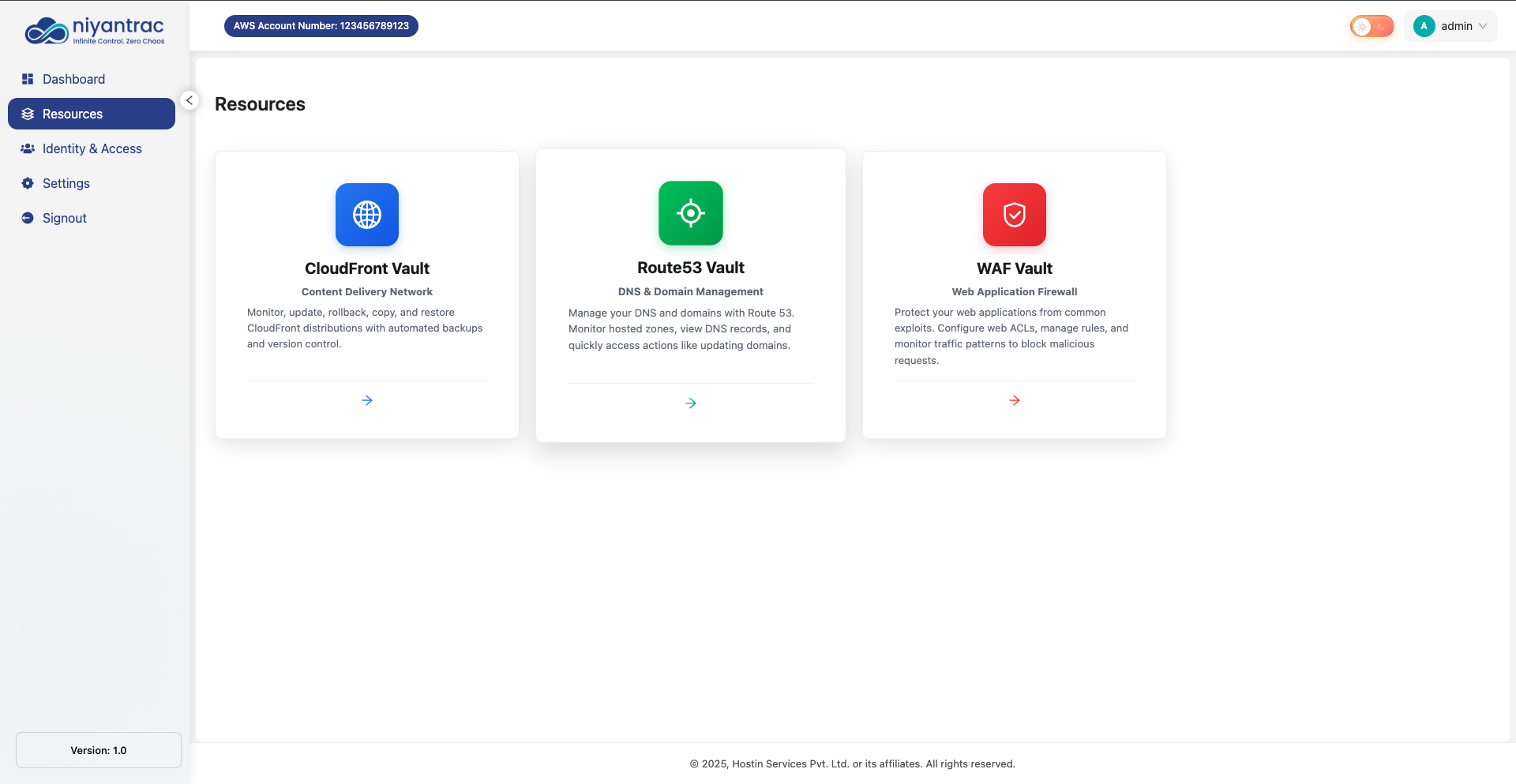Click the blue CloudFront globe icon
1516x784 pixels.
(367, 215)
